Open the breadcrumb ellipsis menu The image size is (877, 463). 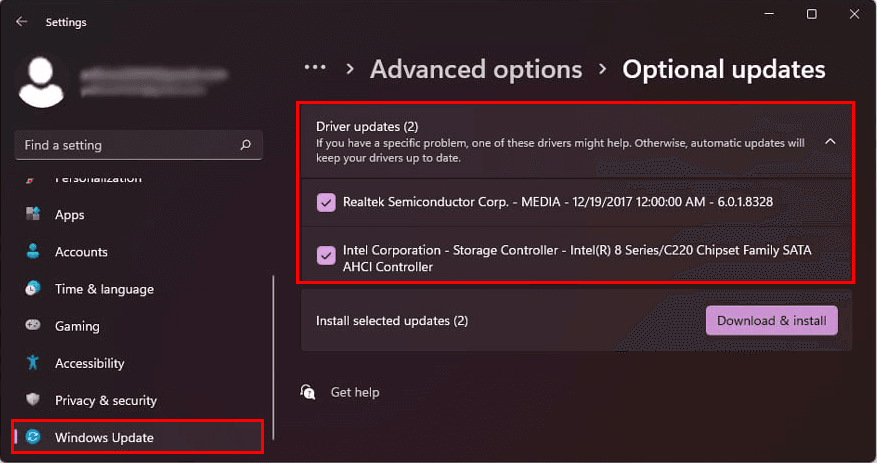pyautogui.click(x=315, y=68)
